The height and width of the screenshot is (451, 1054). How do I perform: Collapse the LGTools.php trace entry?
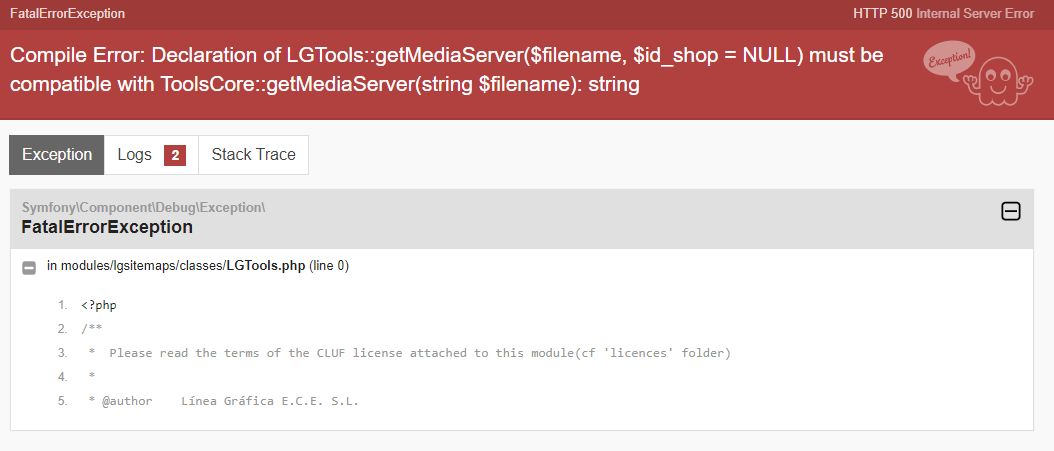29,267
